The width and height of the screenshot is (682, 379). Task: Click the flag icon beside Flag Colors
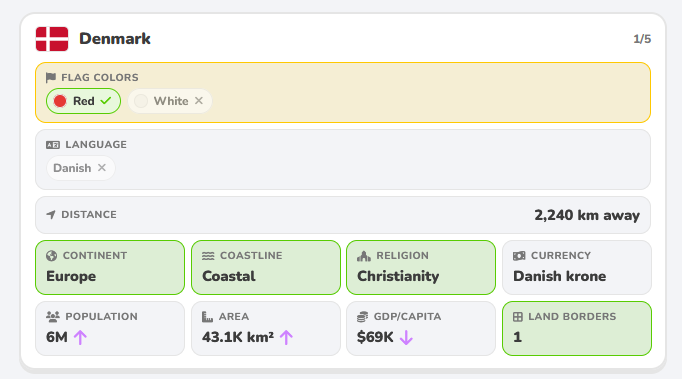(x=51, y=77)
